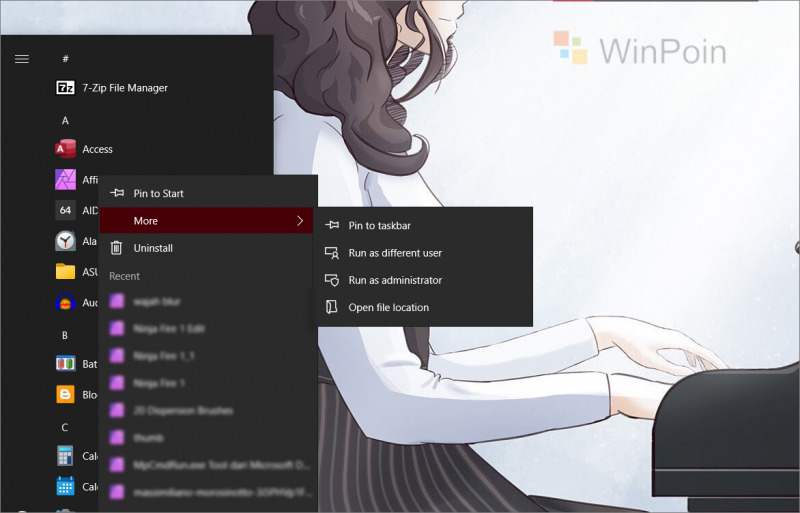Select Pin to Start
800x513 pixels.
(206, 193)
